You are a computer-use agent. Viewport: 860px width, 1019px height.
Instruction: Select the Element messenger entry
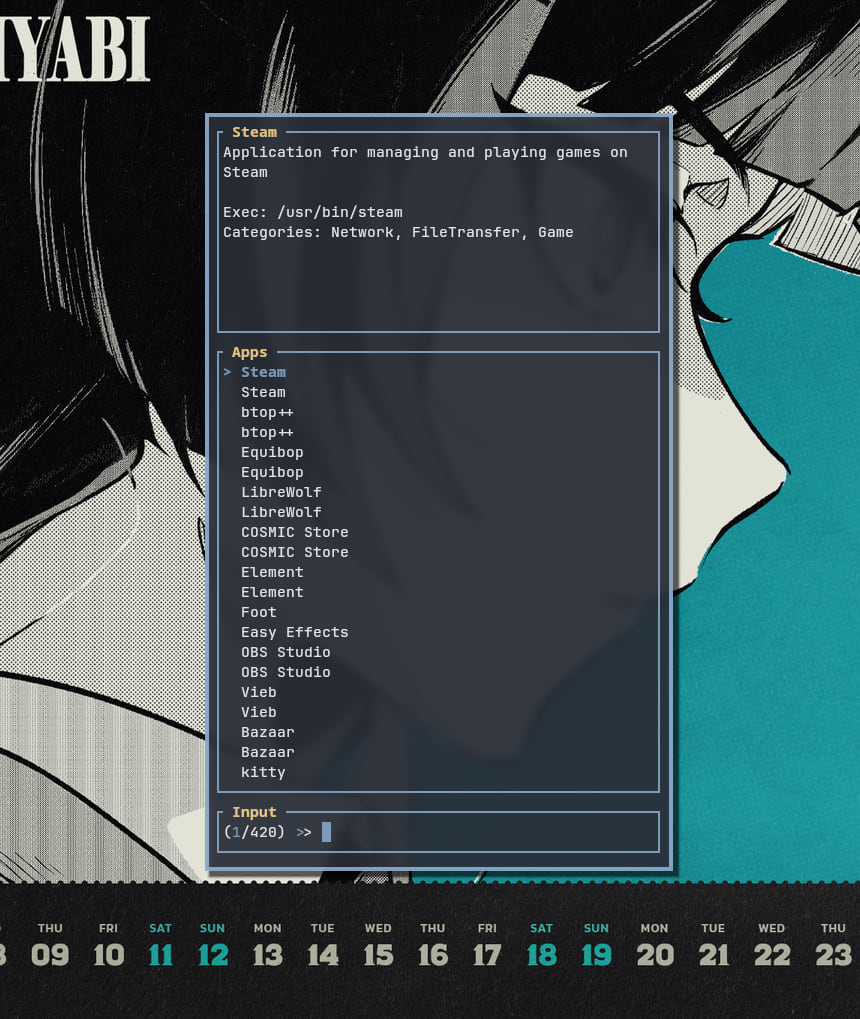click(x=272, y=571)
